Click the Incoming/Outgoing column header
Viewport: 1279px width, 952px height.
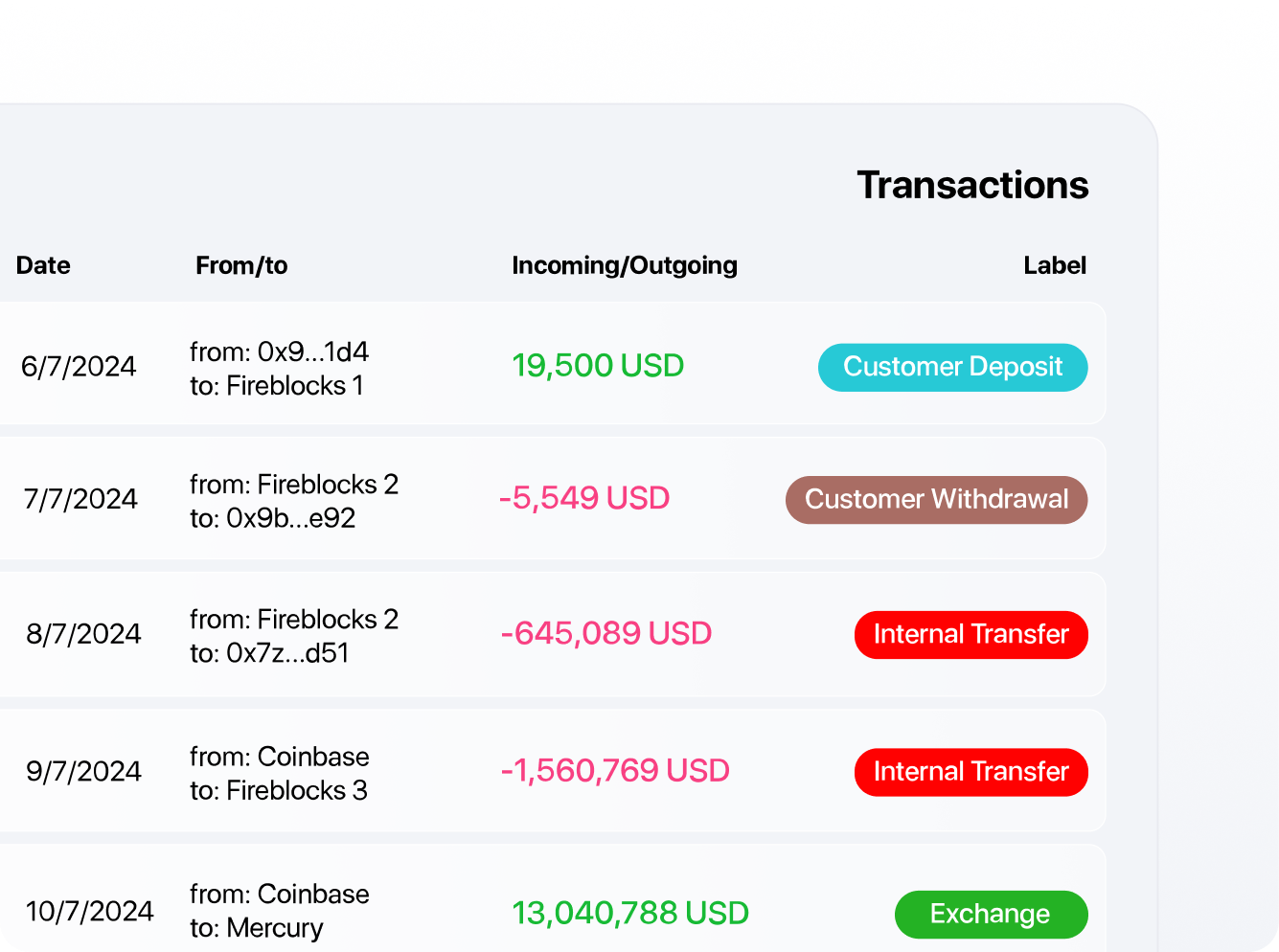pos(625,265)
